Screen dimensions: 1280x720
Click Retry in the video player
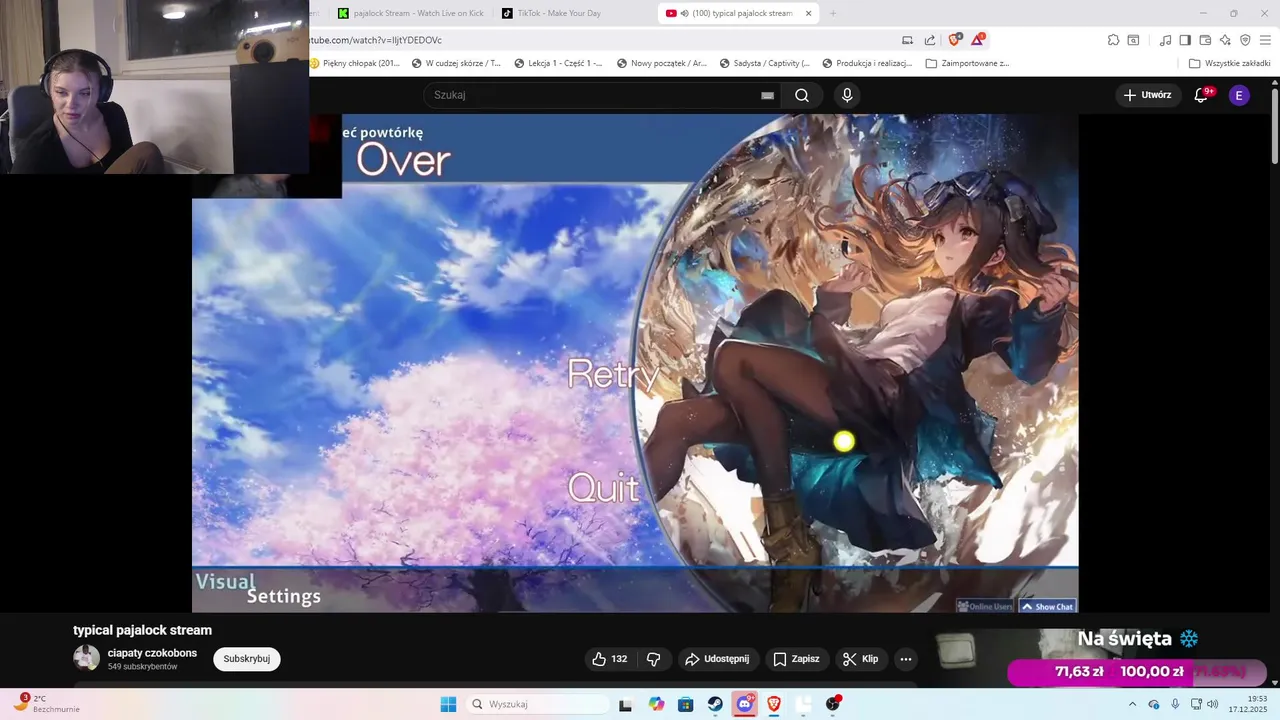click(x=613, y=374)
